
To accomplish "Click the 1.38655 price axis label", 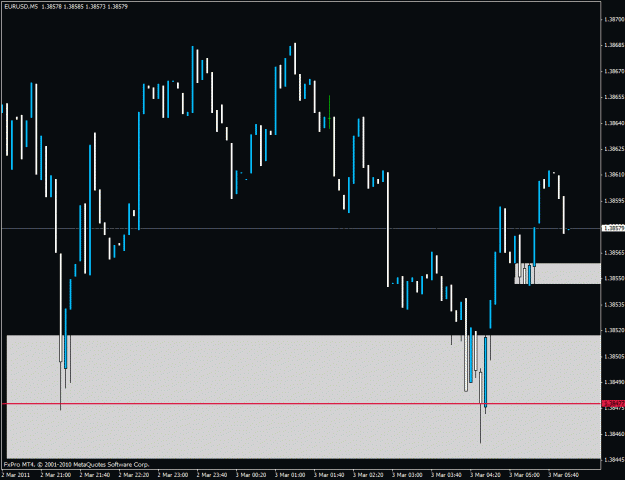I will coord(614,97).
